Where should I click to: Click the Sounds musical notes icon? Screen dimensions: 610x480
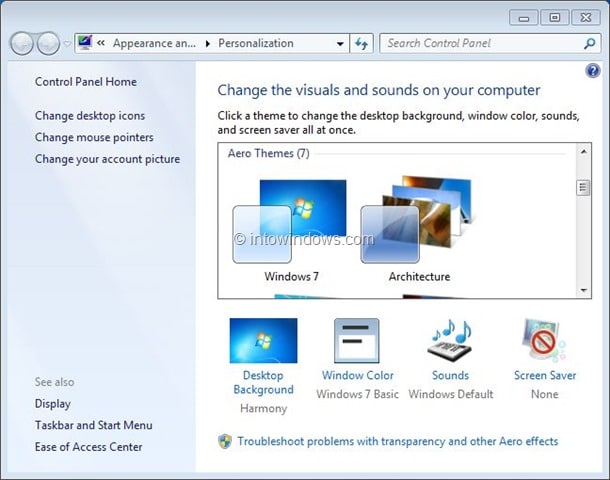(x=450, y=341)
